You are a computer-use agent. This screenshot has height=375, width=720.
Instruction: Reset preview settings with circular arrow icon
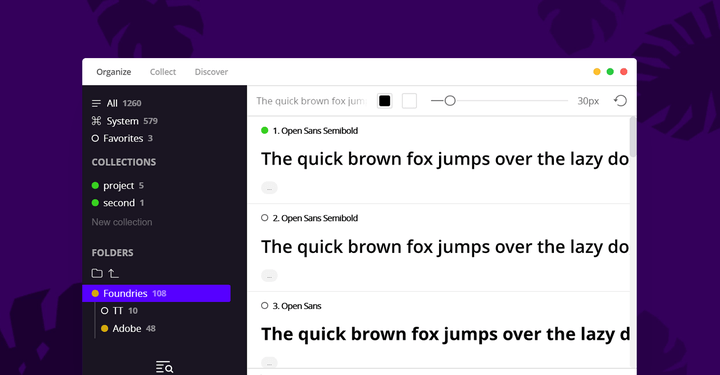tap(620, 101)
